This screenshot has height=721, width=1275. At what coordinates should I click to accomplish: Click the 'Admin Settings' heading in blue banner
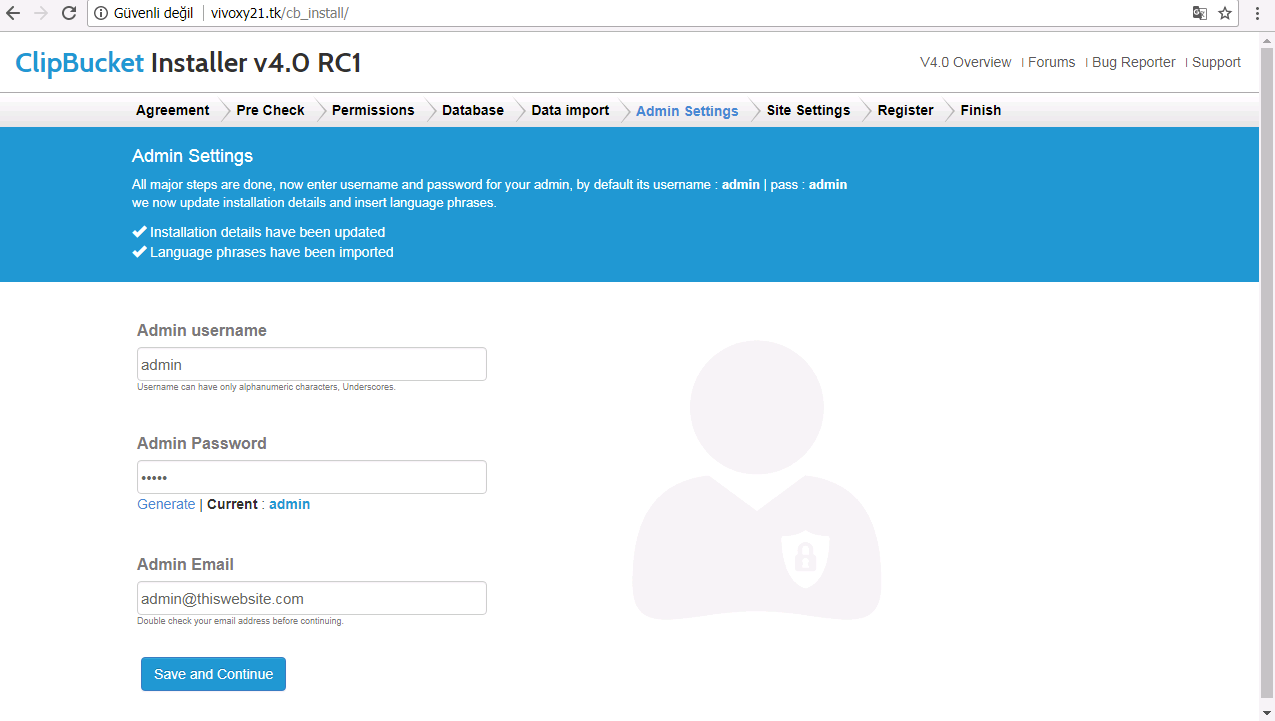[192, 156]
